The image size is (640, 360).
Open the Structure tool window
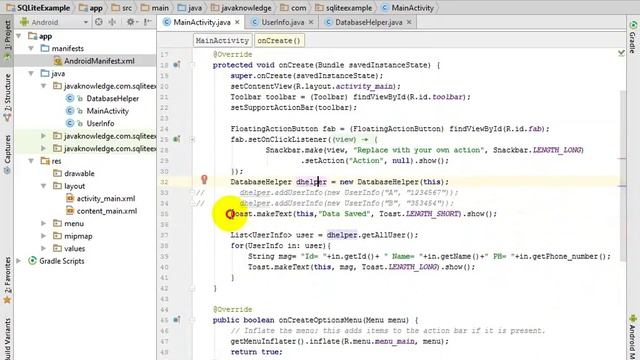(x=7, y=97)
